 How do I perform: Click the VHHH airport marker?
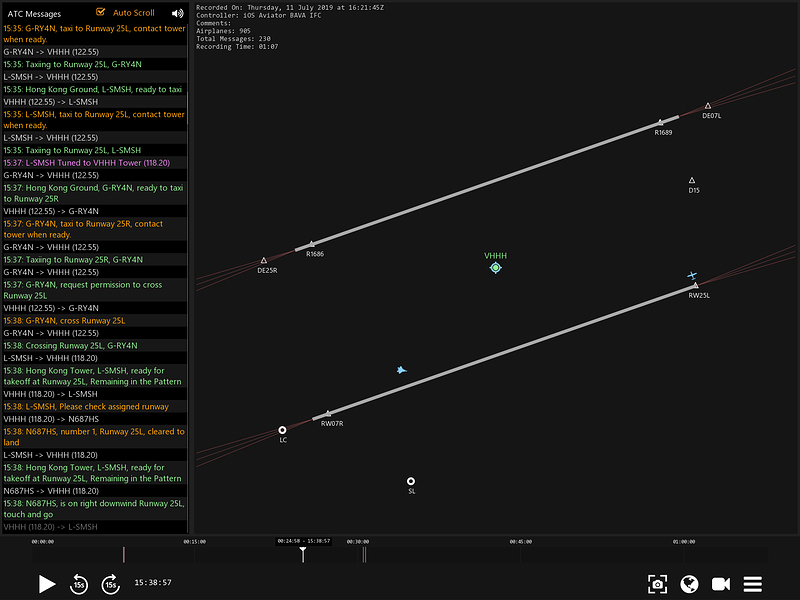(495, 268)
